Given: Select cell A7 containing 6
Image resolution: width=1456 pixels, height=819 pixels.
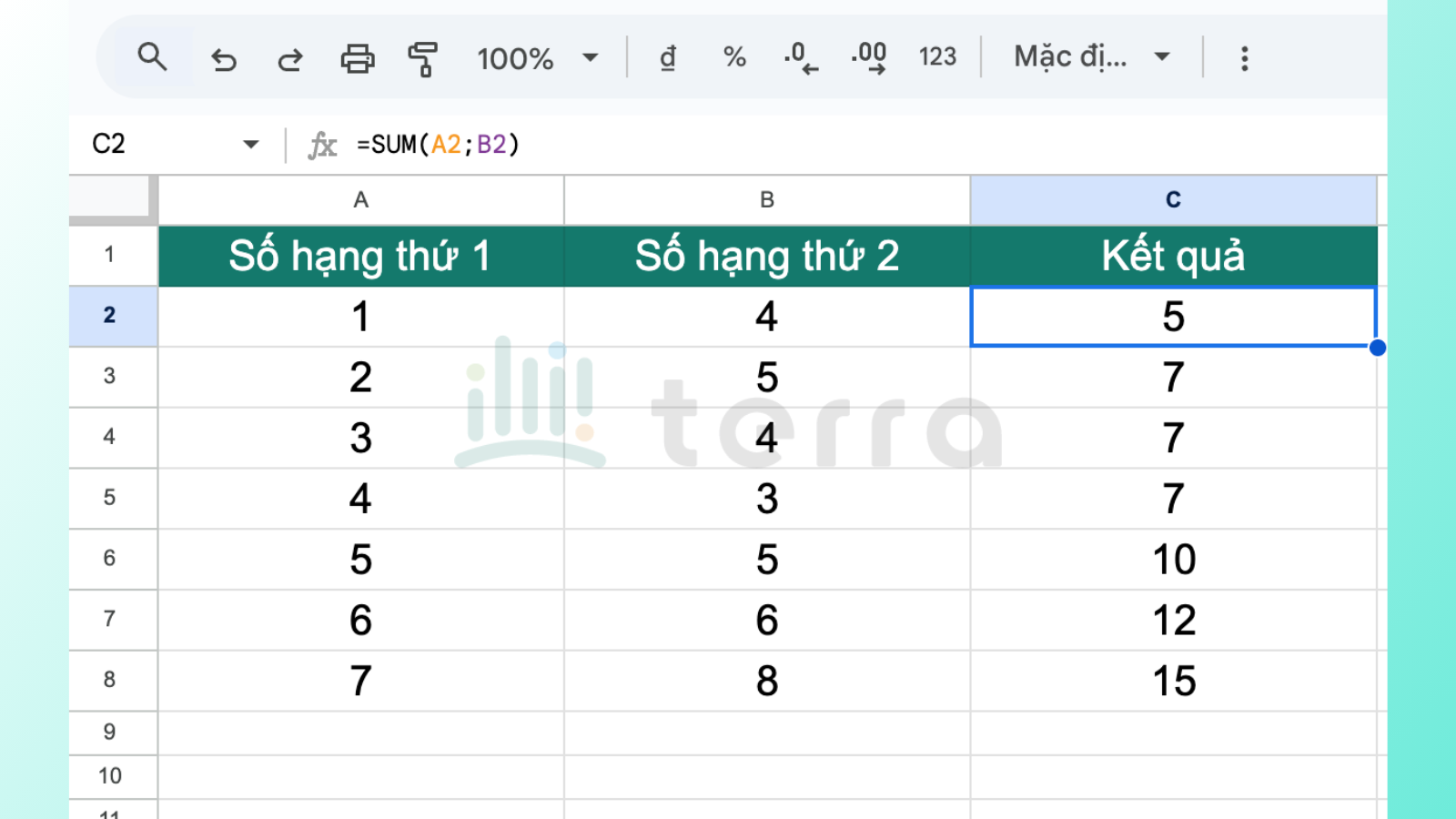Looking at the screenshot, I should pyautogui.click(x=361, y=620).
